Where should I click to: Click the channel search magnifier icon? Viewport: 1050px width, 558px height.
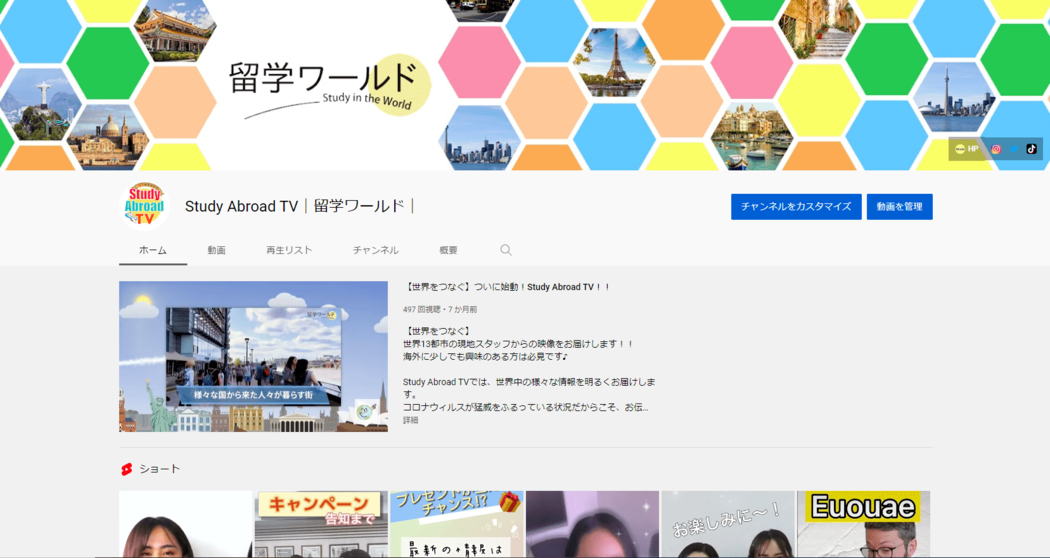click(506, 250)
